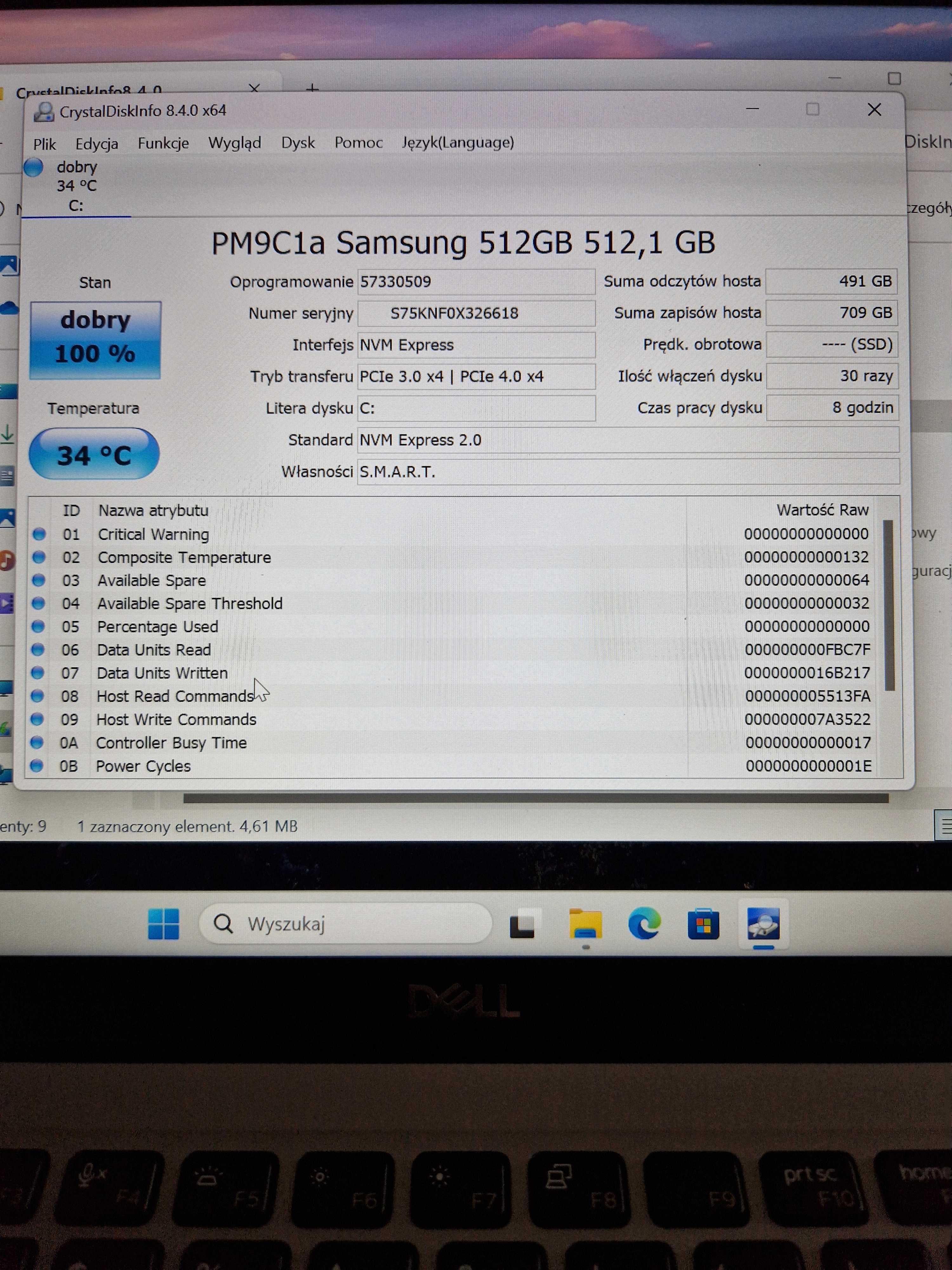Click the status dot for Composite Temperature
The image size is (952, 1270).
pyautogui.click(x=39, y=557)
